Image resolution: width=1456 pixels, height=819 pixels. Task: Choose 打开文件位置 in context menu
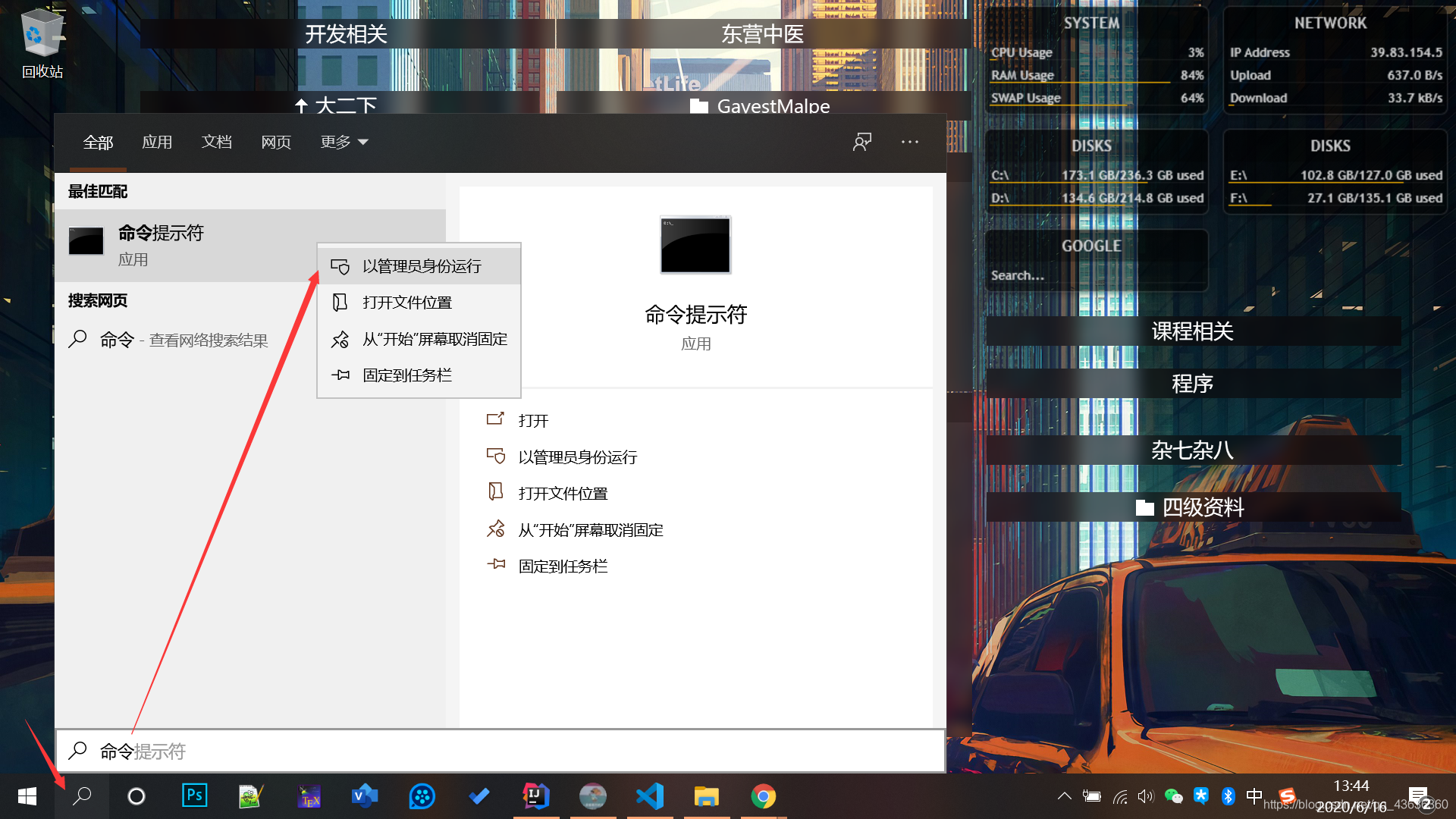[419, 303]
